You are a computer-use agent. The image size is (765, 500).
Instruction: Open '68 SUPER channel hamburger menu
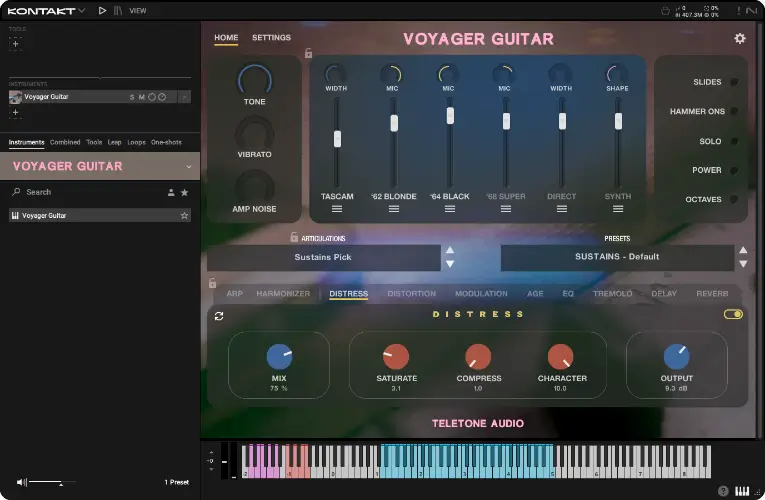506,209
